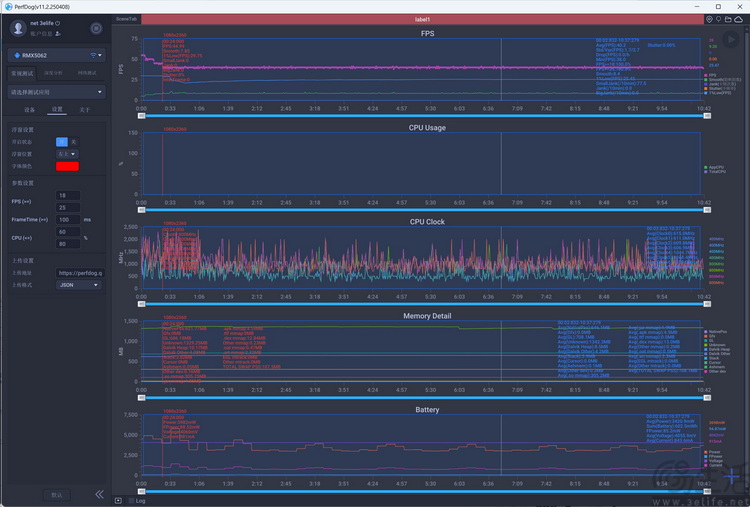Screen dimensions: 750x507
Task: Open the 浮窗位置 position dropdown
Action: click(67, 154)
